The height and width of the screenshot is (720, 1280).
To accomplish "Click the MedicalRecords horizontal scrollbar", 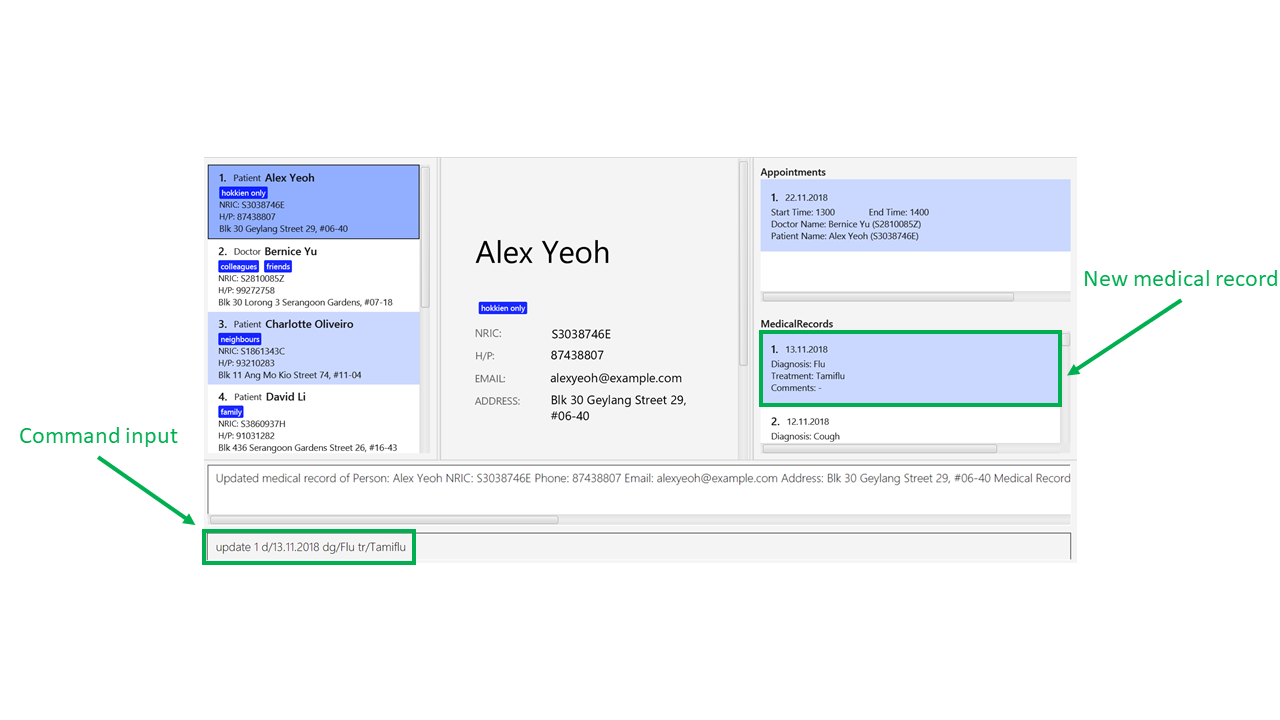I will [880, 448].
